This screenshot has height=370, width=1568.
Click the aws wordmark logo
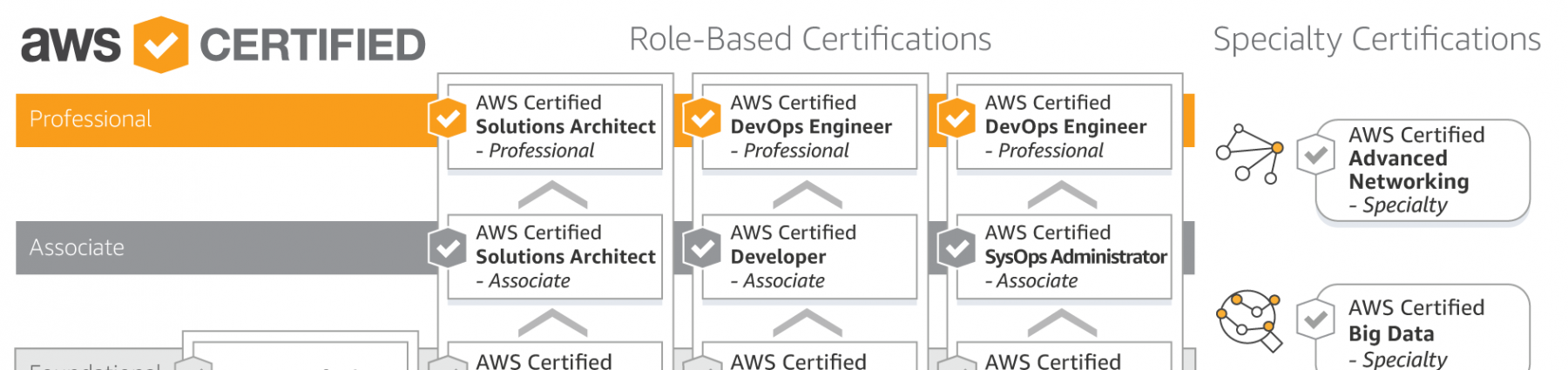pyautogui.click(x=71, y=44)
